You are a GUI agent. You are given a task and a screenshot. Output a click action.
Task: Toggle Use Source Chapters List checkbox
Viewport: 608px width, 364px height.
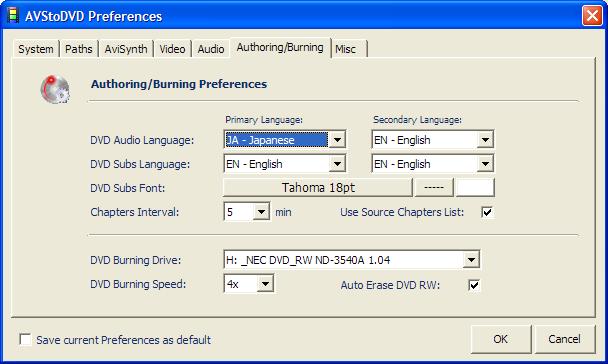pos(487,212)
